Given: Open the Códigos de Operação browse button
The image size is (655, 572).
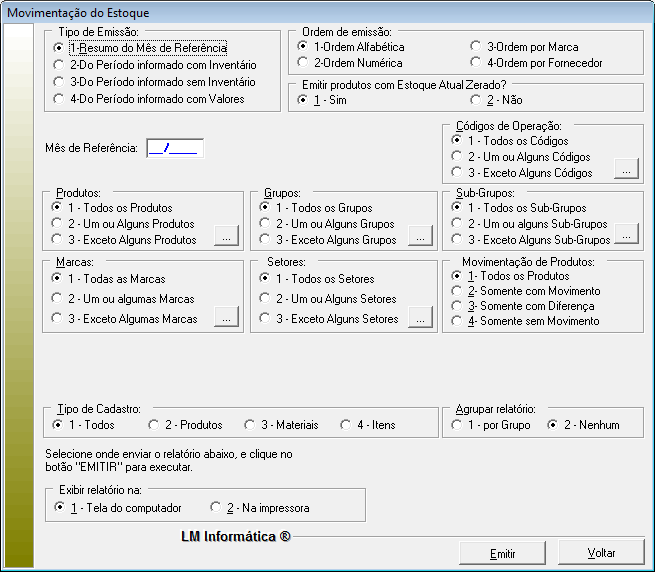Looking at the screenshot, I should [626, 169].
